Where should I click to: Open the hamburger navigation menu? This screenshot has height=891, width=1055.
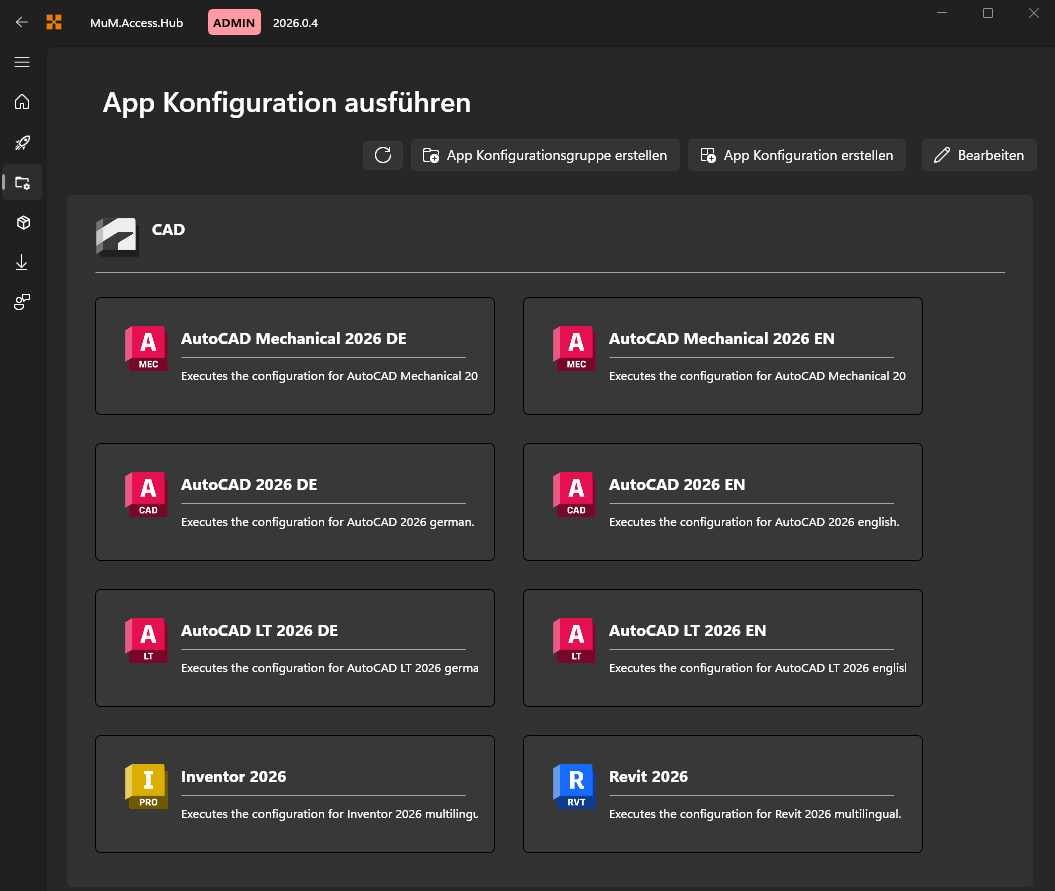(21, 62)
